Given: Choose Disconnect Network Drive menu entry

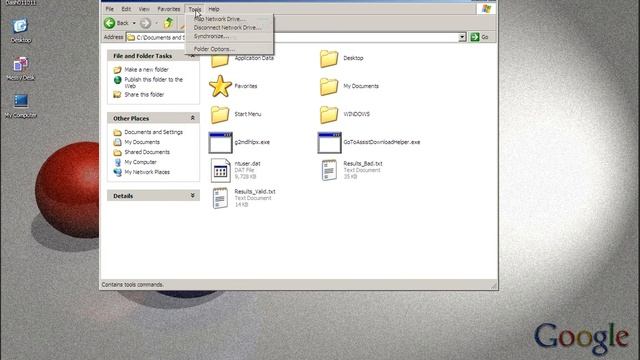Looking at the screenshot, I should click(x=229, y=28).
